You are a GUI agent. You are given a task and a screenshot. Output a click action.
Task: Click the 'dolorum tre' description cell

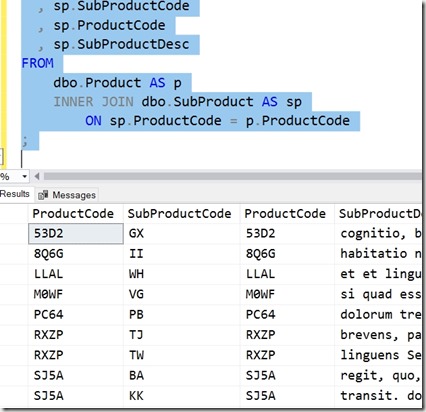click(x=378, y=315)
